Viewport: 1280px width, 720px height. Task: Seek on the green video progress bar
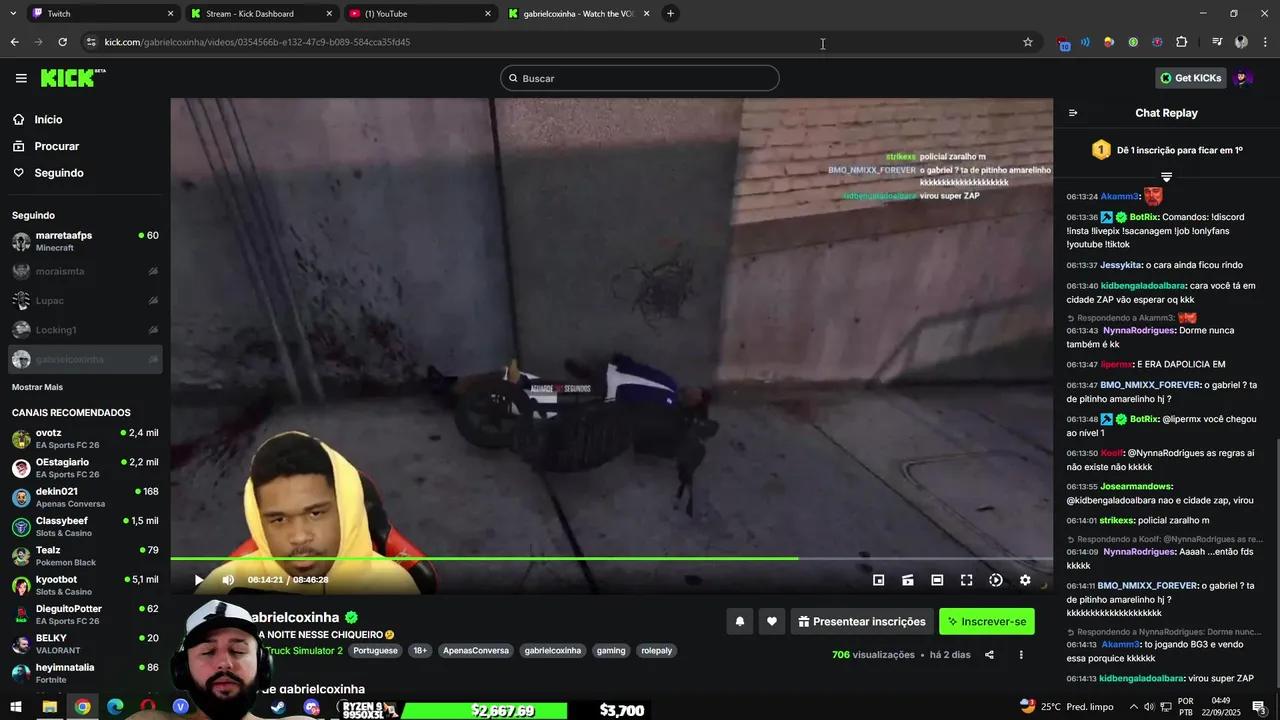pyautogui.click(x=612, y=559)
